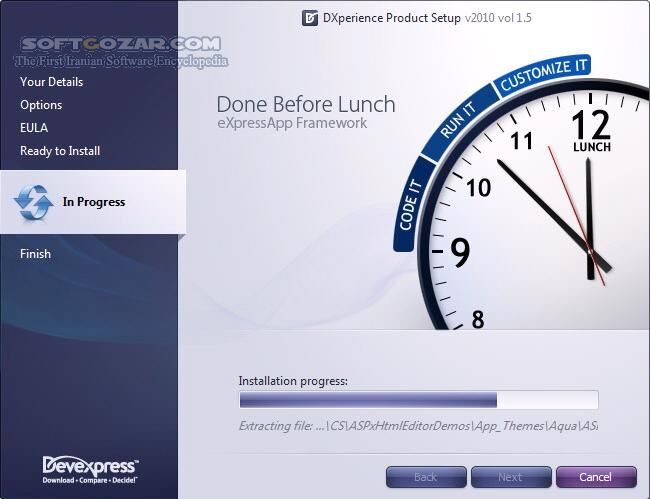Click the number 9 on the clock
Image resolution: width=650 pixels, height=499 pixels.
[x=460, y=252]
